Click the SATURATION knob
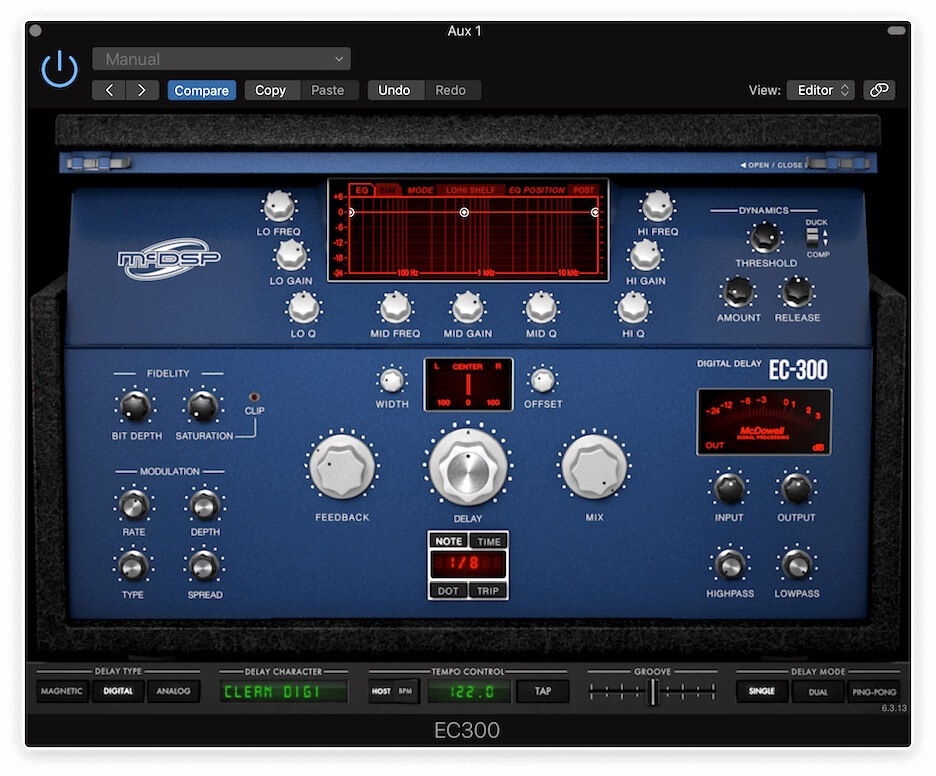The width and height of the screenshot is (936, 776). (x=203, y=407)
